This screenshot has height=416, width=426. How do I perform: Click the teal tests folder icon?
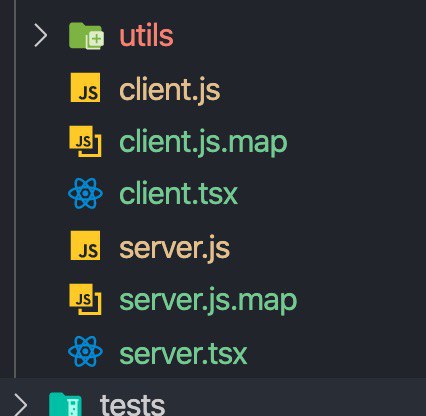tap(65, 404)
